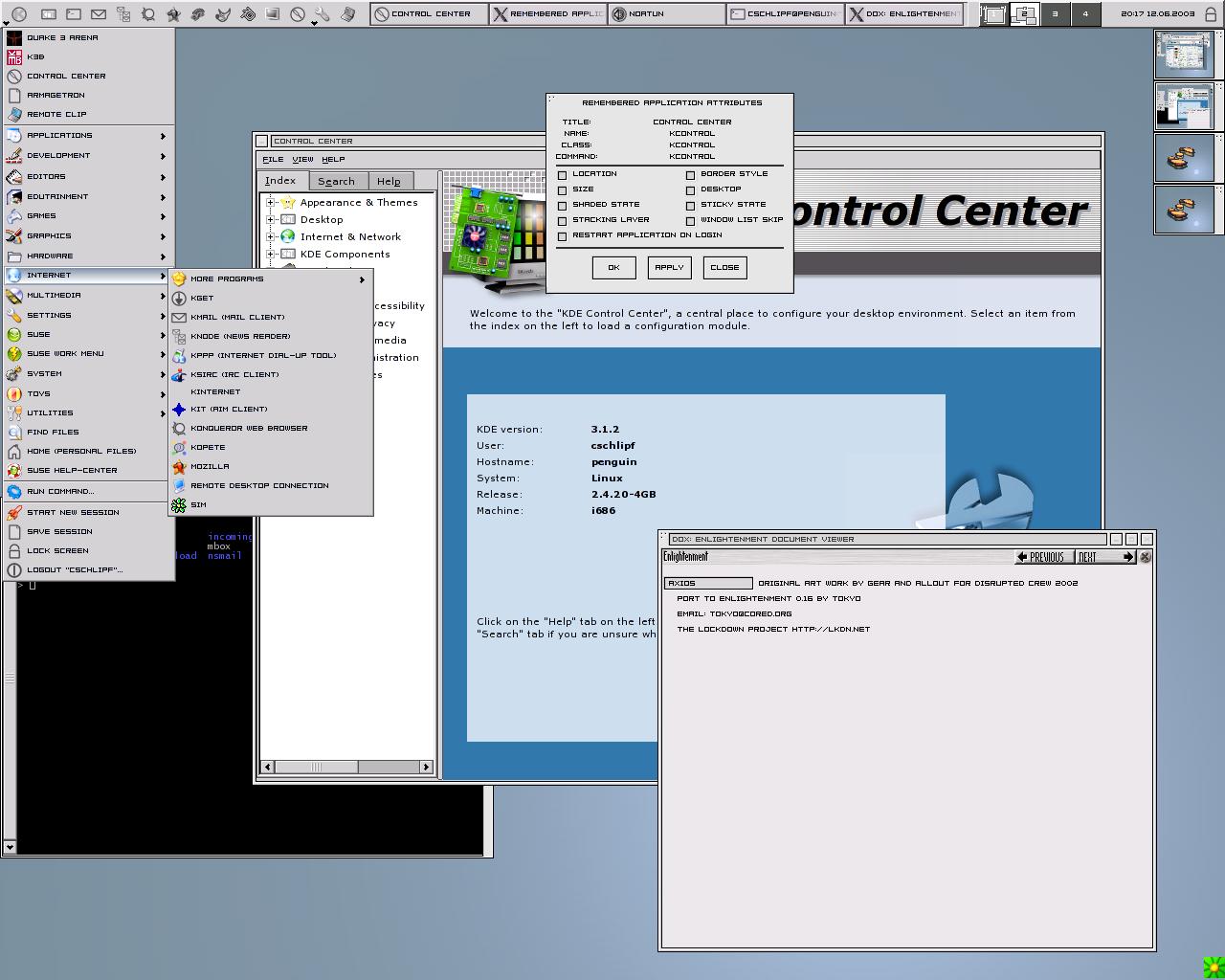Launch Konqueror Web Browser from submenu
The height and width of the screenshot is (980, 1225).
(x=270, y=428)
